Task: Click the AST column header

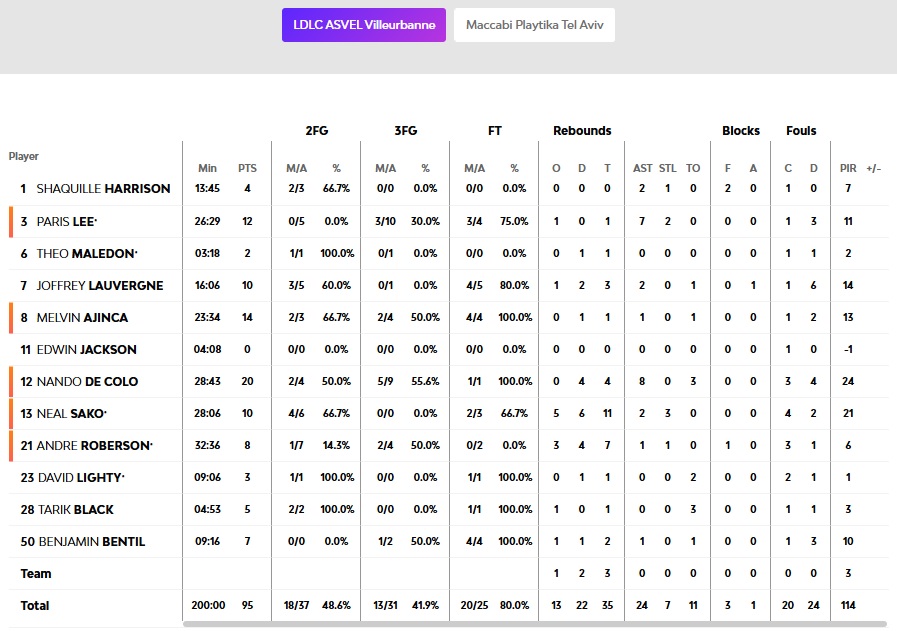Action: pyautogui.click(x=642, y=168)
